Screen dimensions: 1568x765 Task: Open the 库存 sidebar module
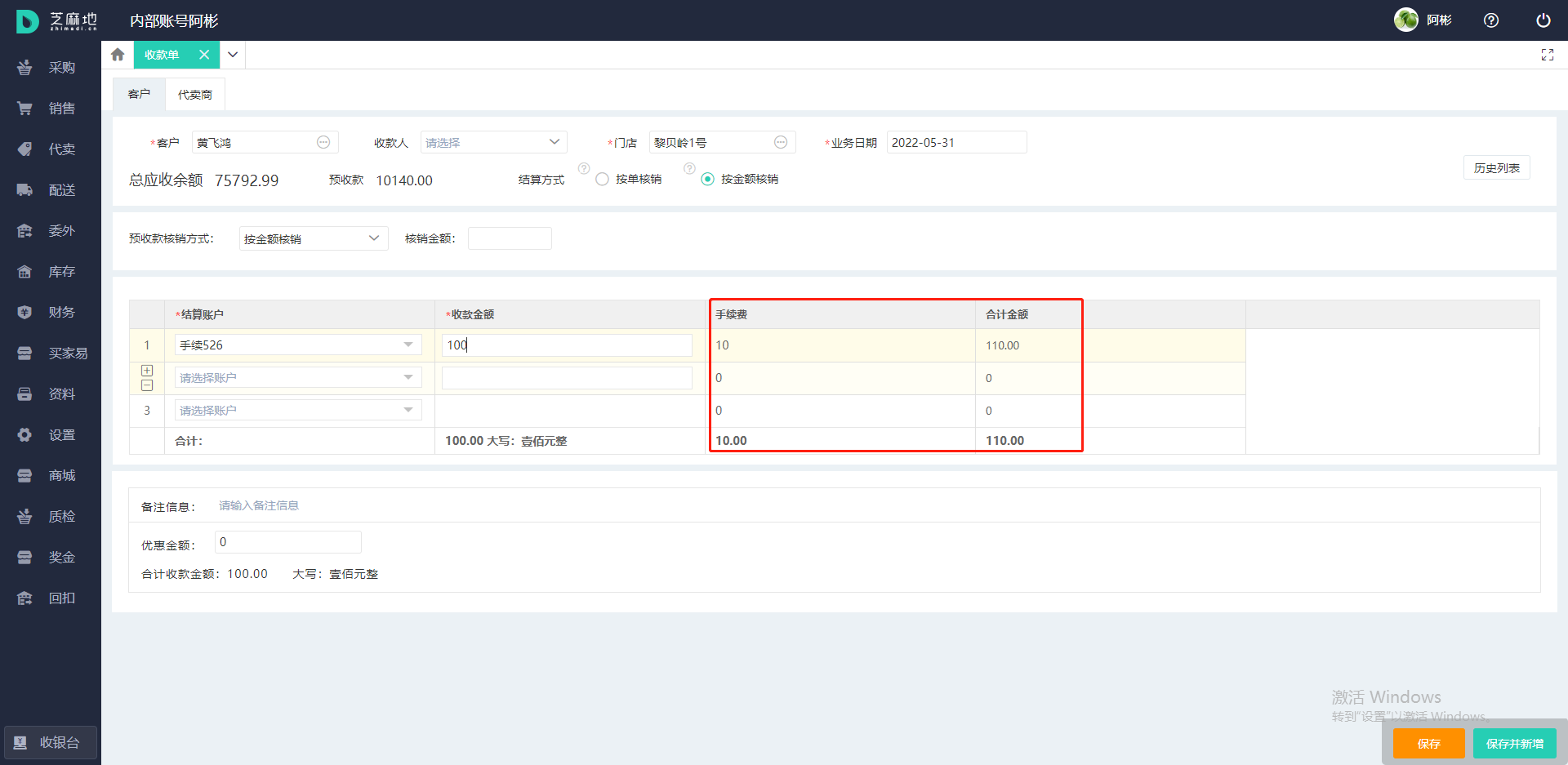pos(50,272)
